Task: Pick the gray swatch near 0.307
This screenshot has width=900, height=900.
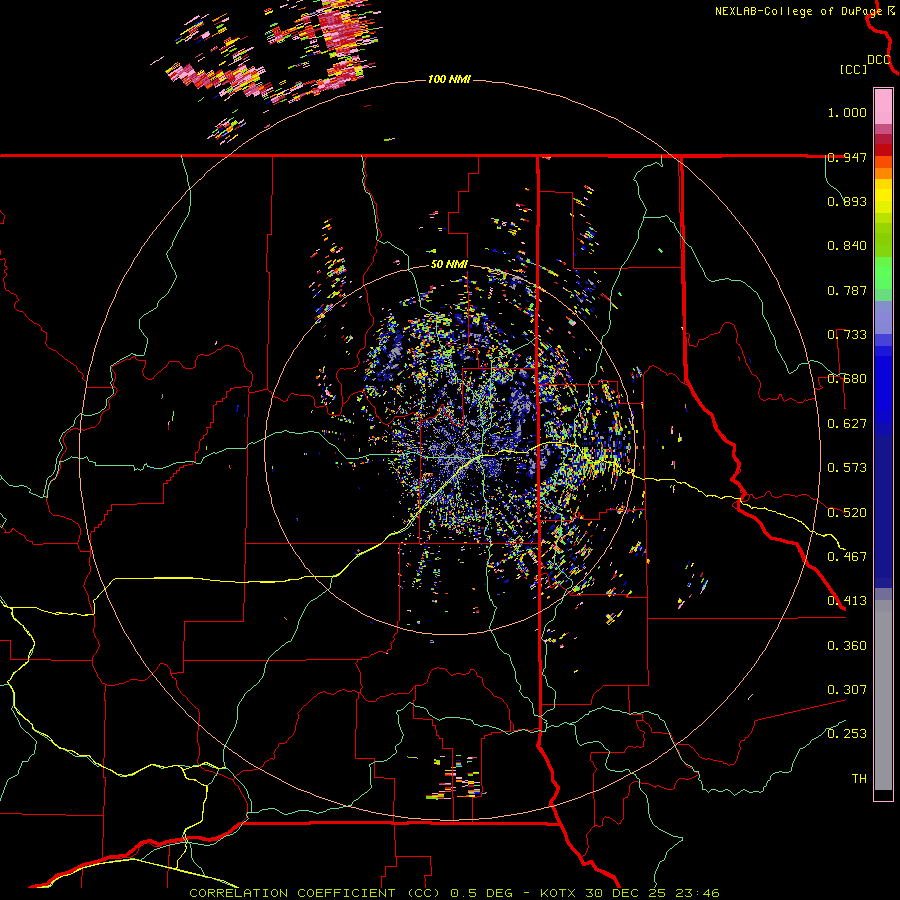Action: click(x=883, y=695)
